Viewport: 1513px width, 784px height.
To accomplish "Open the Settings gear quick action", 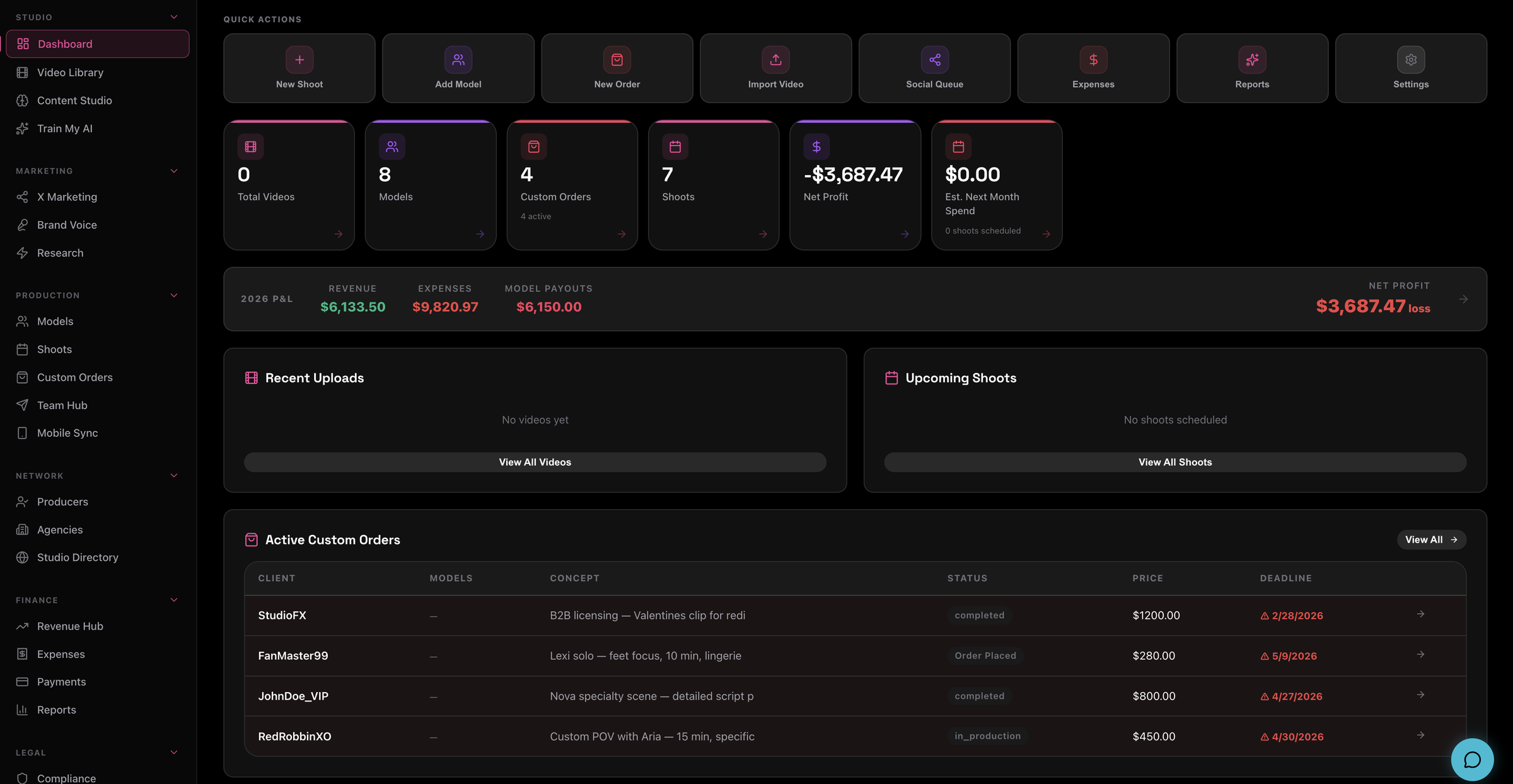I will pyautogui.click(x=1411, y=68).
